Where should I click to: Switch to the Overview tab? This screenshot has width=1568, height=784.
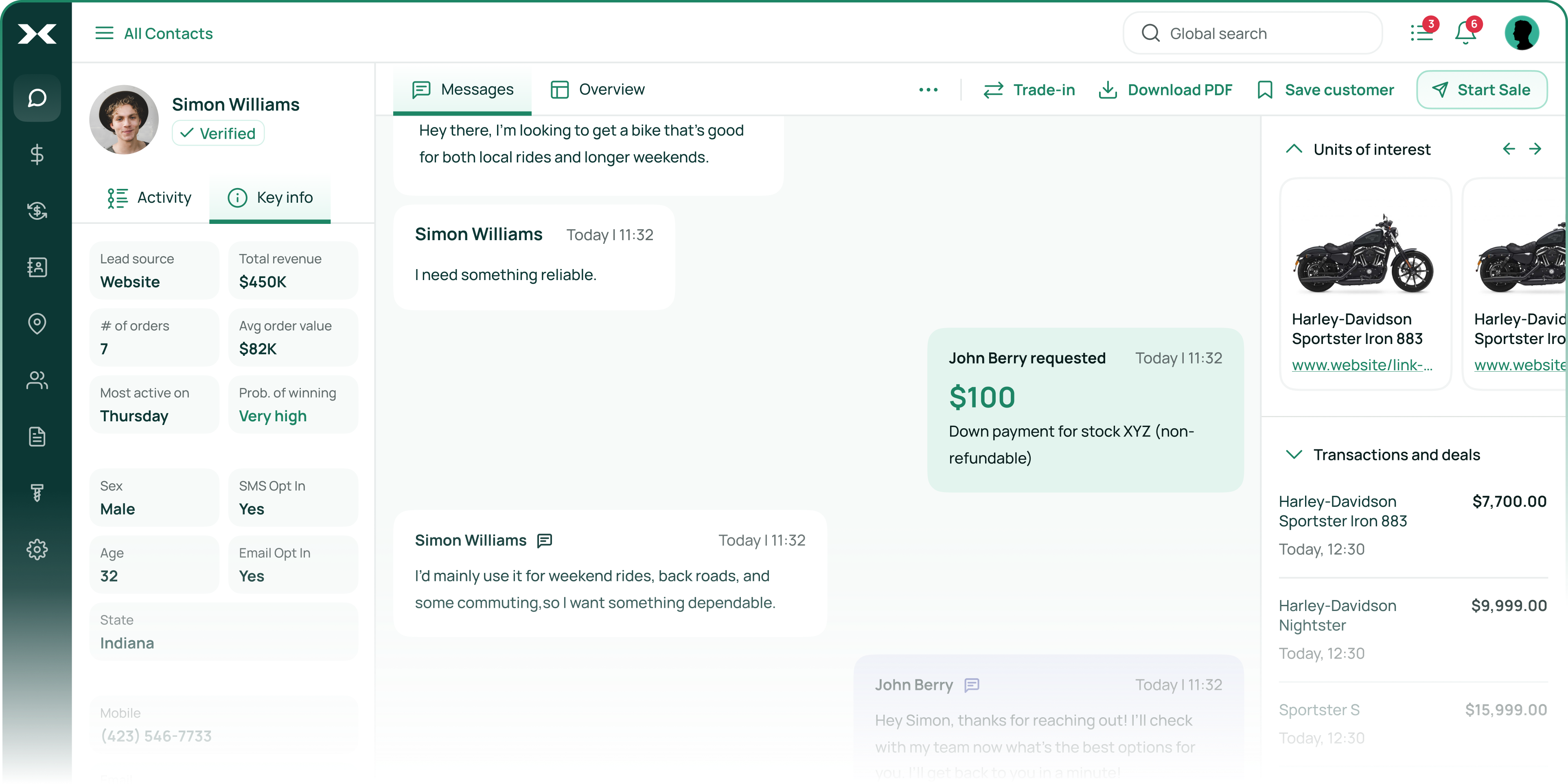tap(597, 90)
